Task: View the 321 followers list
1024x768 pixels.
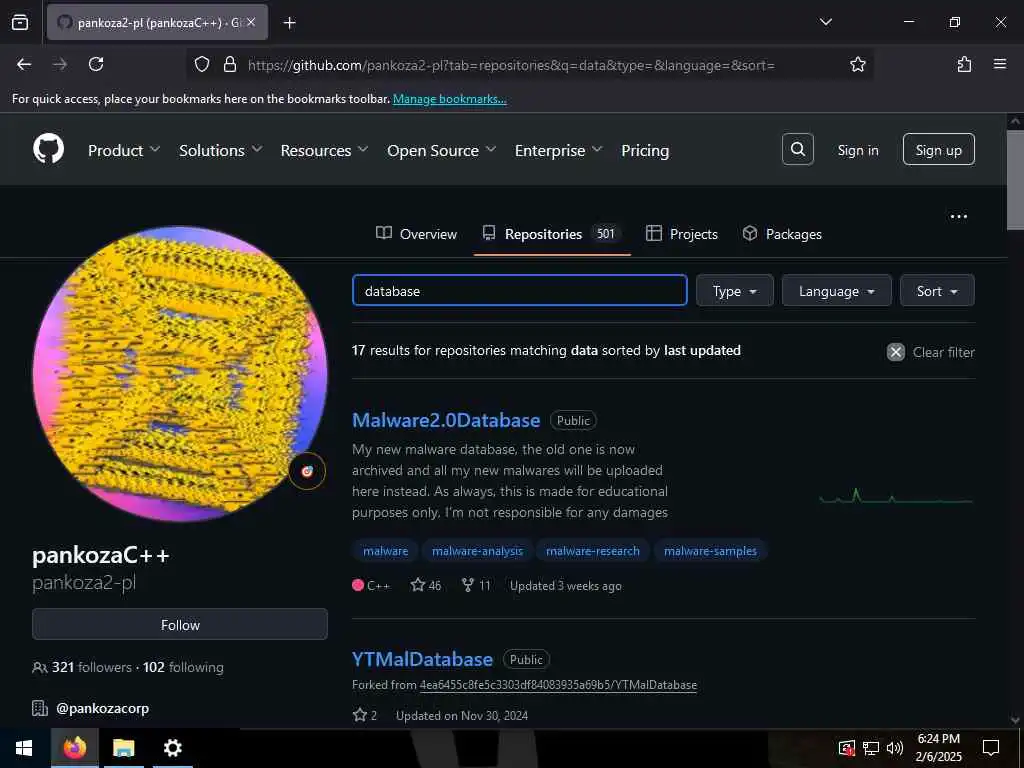Action: 91,667
